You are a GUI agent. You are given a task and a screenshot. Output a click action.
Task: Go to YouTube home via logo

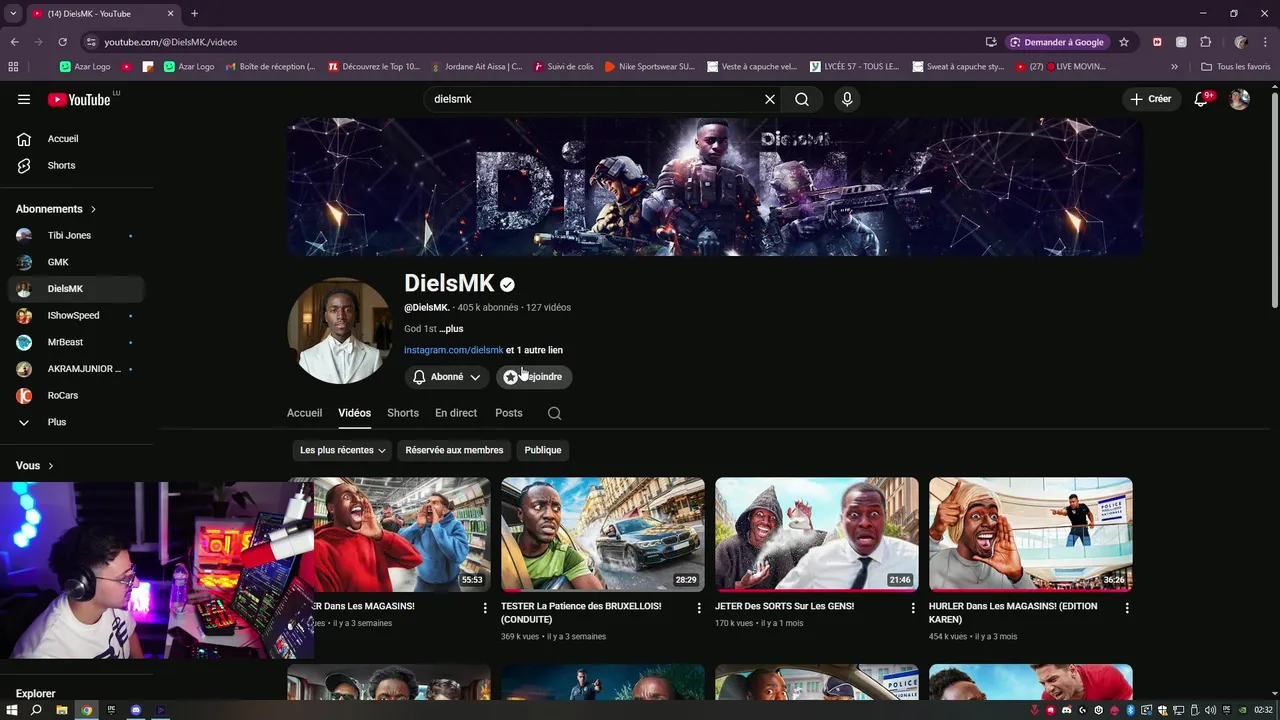[79, 99]
